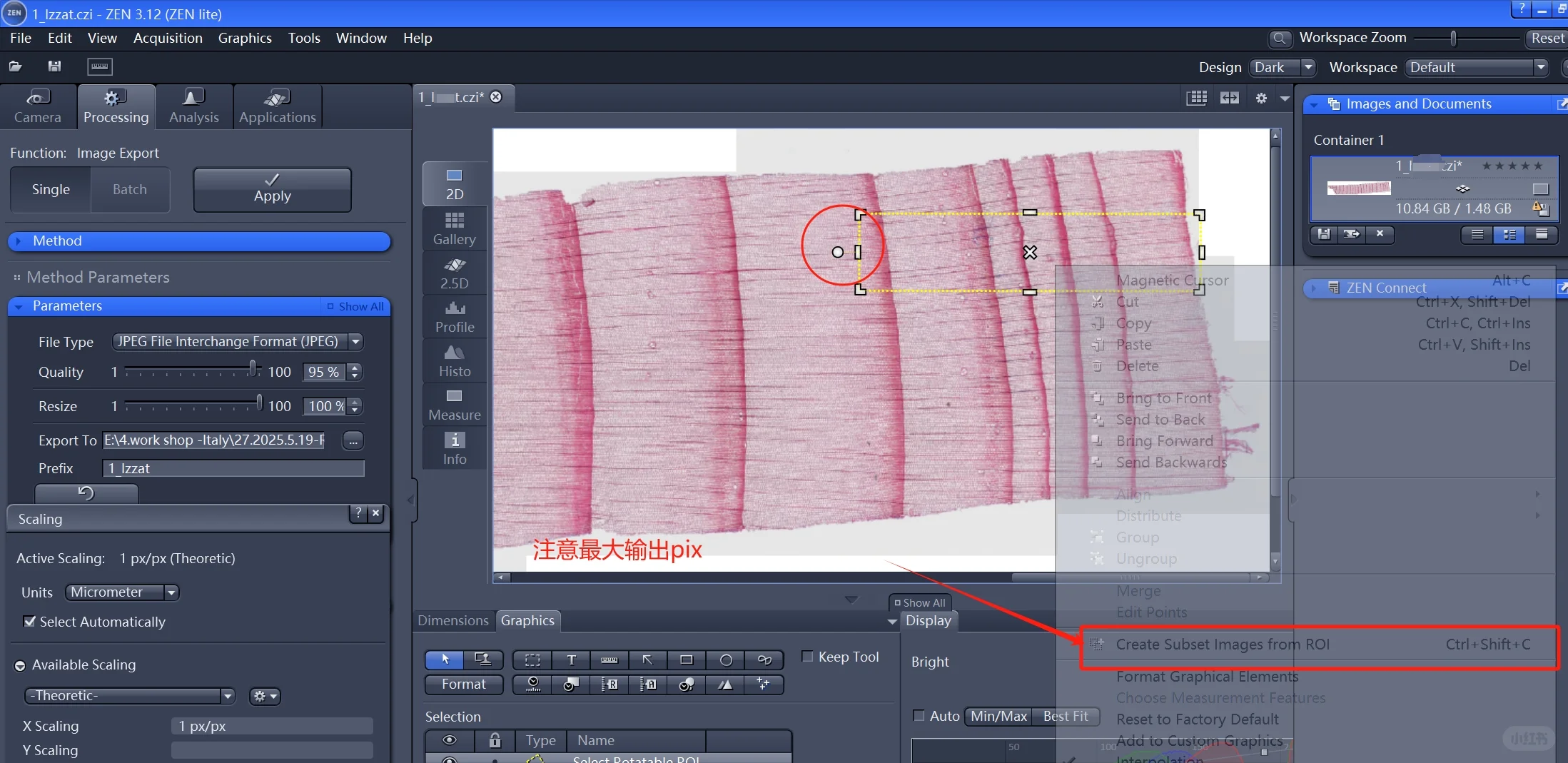The height and width of the screenshot is (763, 1568).
Task: Click the Format button
Action: (x=464, y=684)
